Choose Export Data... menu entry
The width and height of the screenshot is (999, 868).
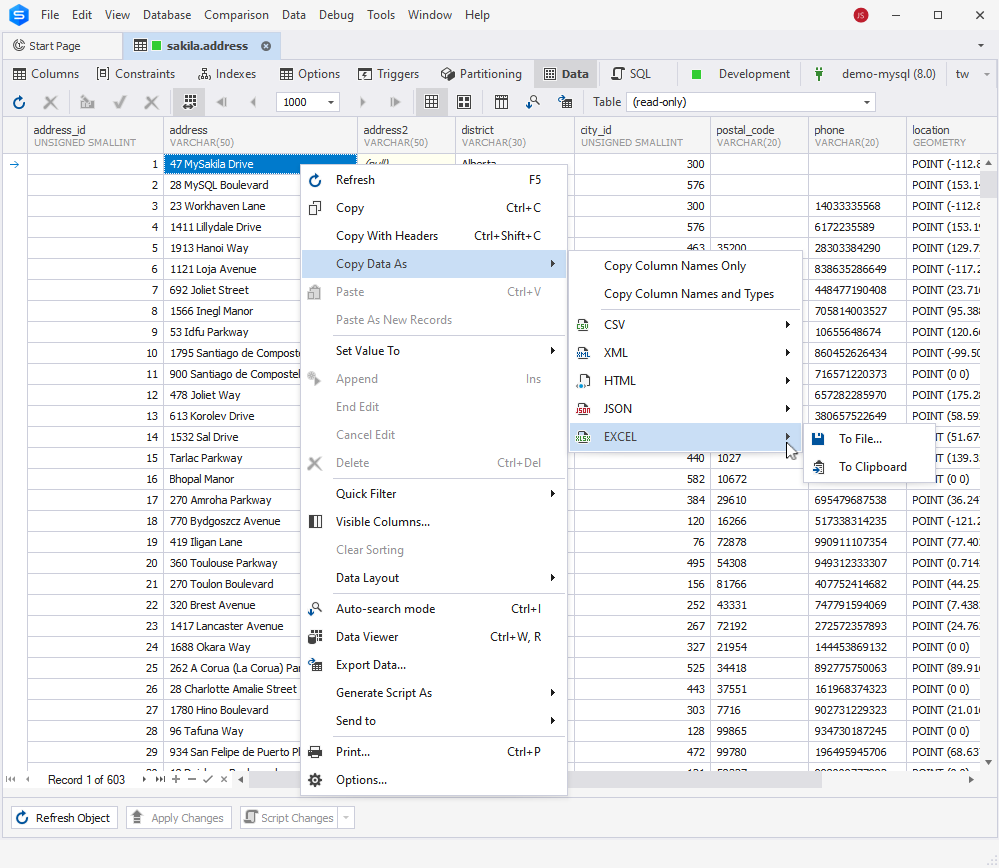click(x=434, y=665)
